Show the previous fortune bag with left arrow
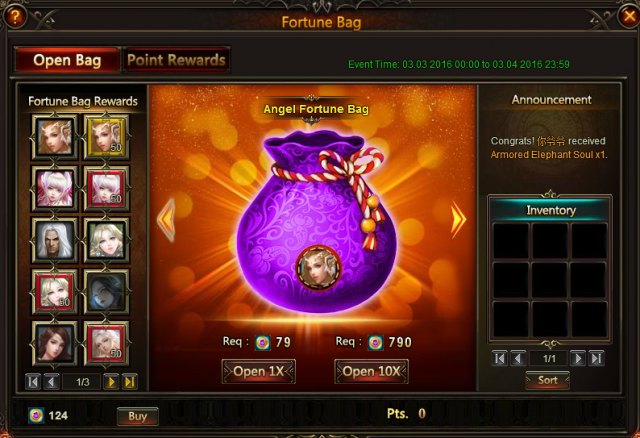The image size is (640, 438). [166, 220]
